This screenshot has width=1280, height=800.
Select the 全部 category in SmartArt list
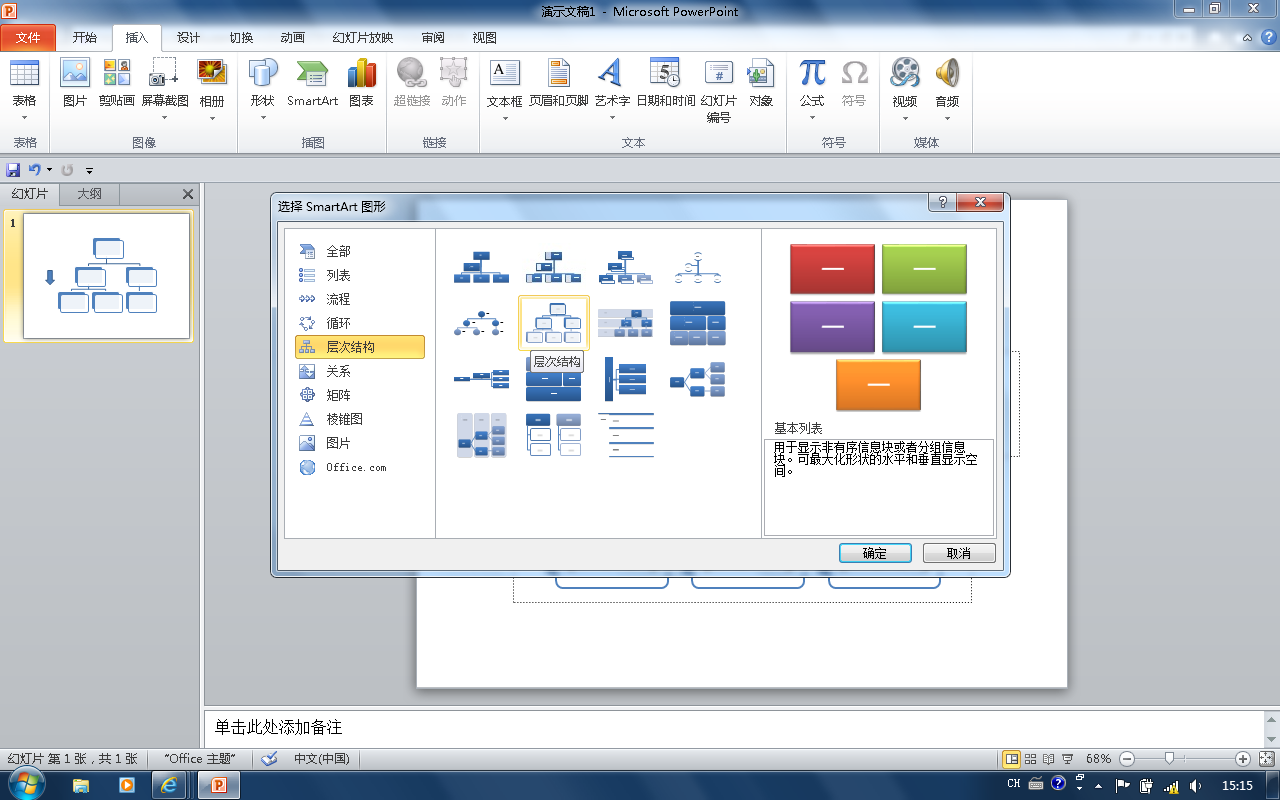point(360,251)
